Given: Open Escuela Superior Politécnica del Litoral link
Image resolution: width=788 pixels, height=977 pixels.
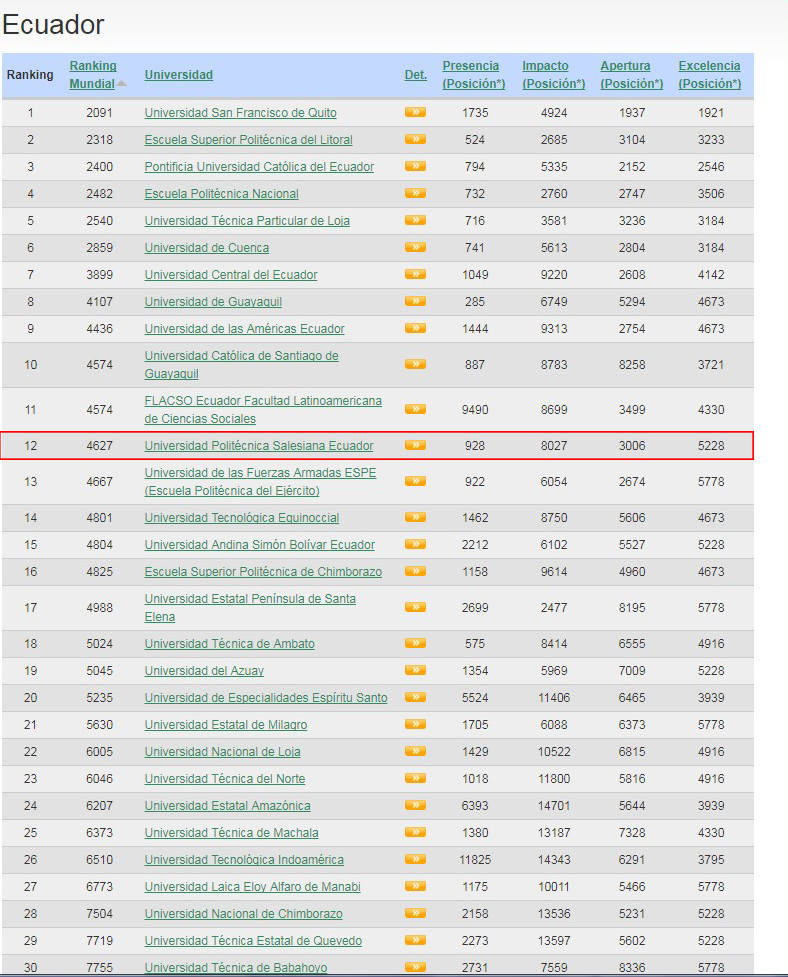Looking at the screenshot, I should pyautogui.click(x=249, y=140).
